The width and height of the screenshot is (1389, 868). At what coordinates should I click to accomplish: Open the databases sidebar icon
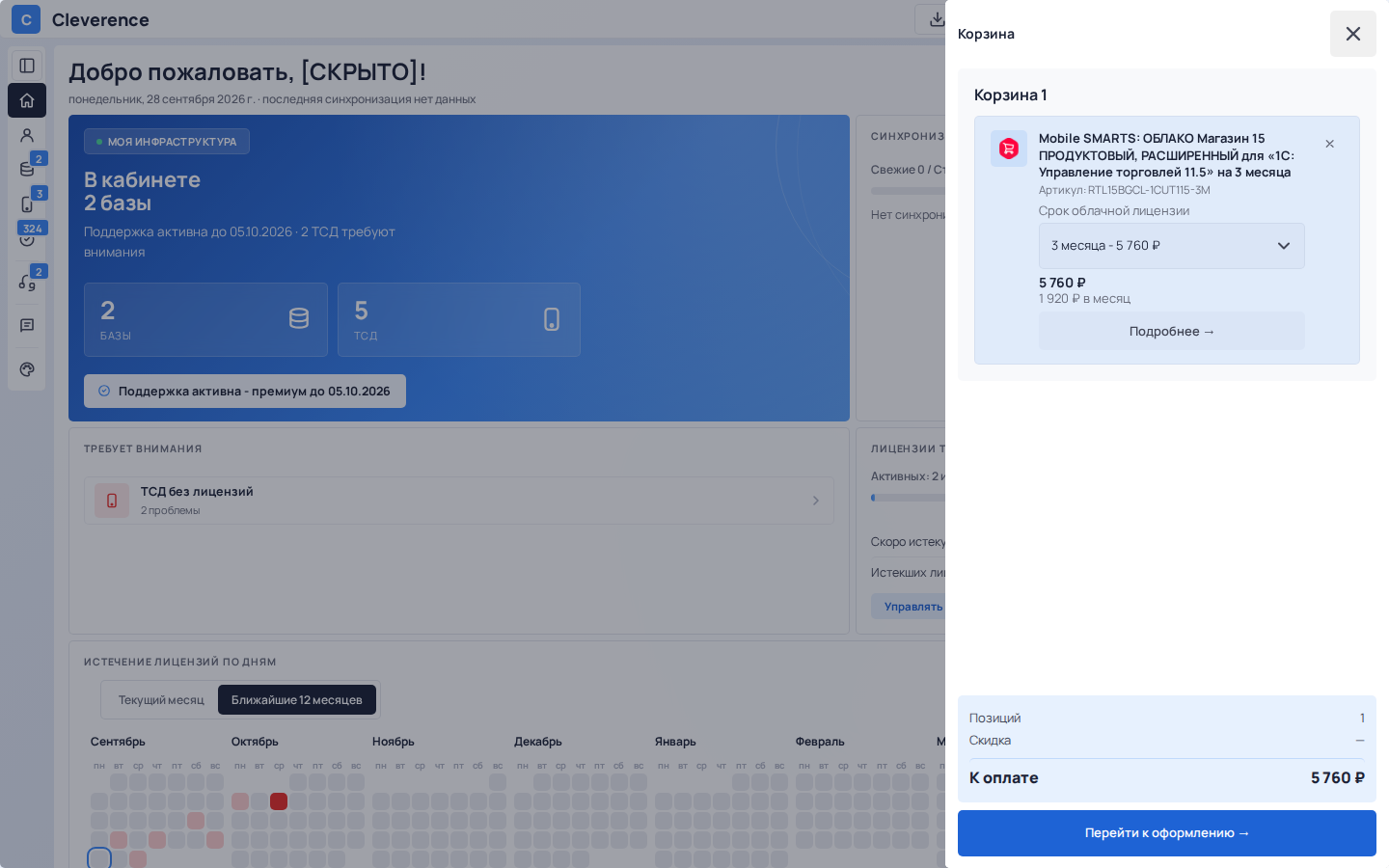27,170
